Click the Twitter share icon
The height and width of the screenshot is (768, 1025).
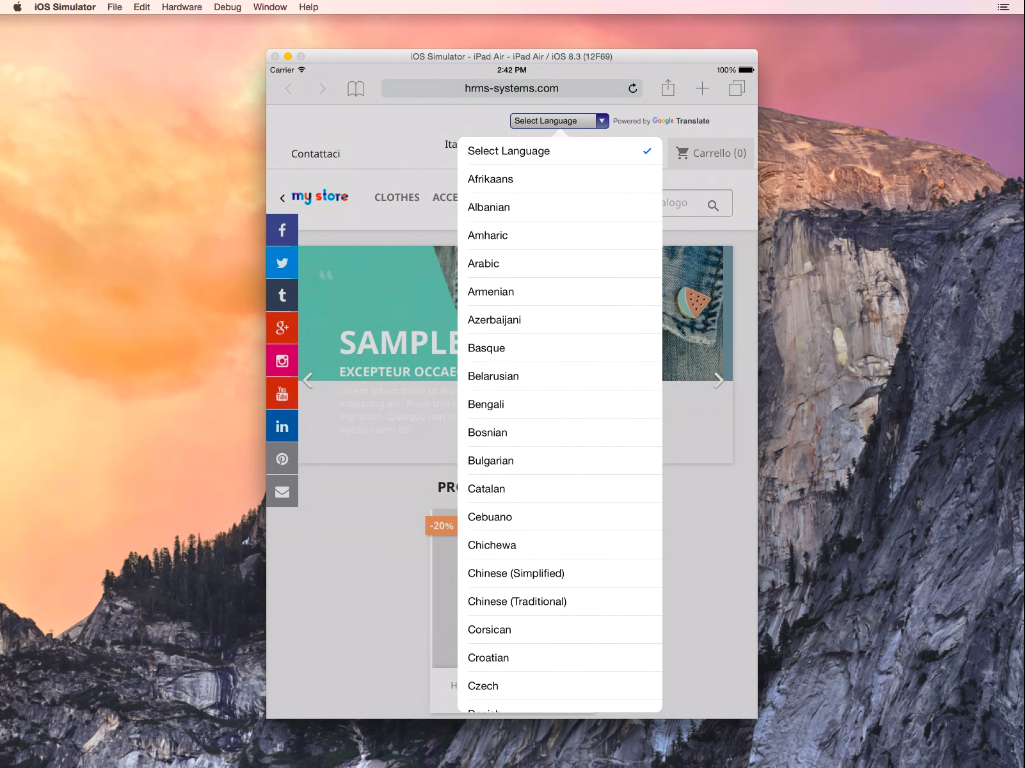[282, 263]
